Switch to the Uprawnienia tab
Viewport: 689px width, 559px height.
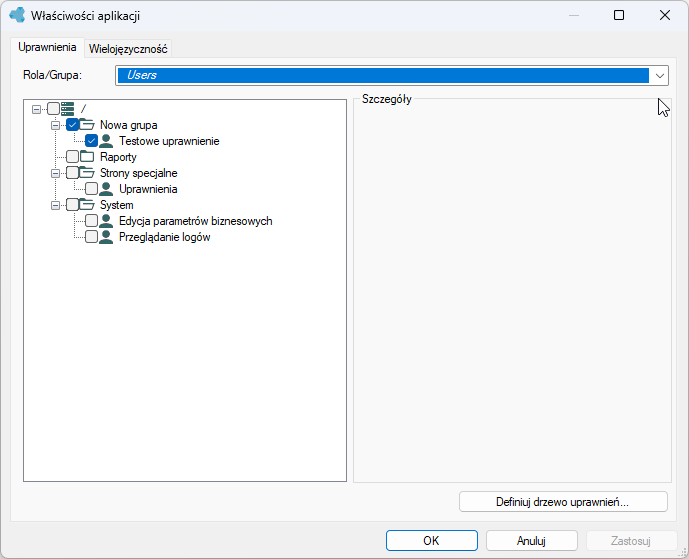(47, 47)
